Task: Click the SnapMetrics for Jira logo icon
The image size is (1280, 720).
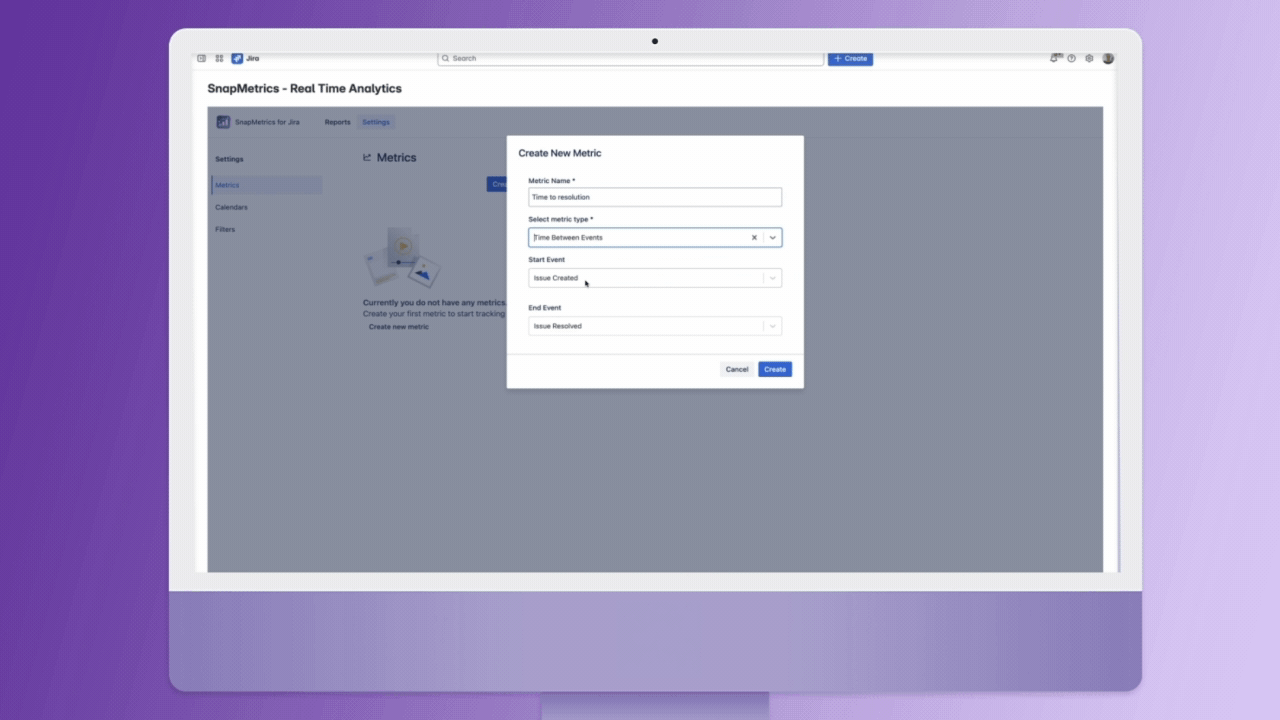Action: coord(223,122)
